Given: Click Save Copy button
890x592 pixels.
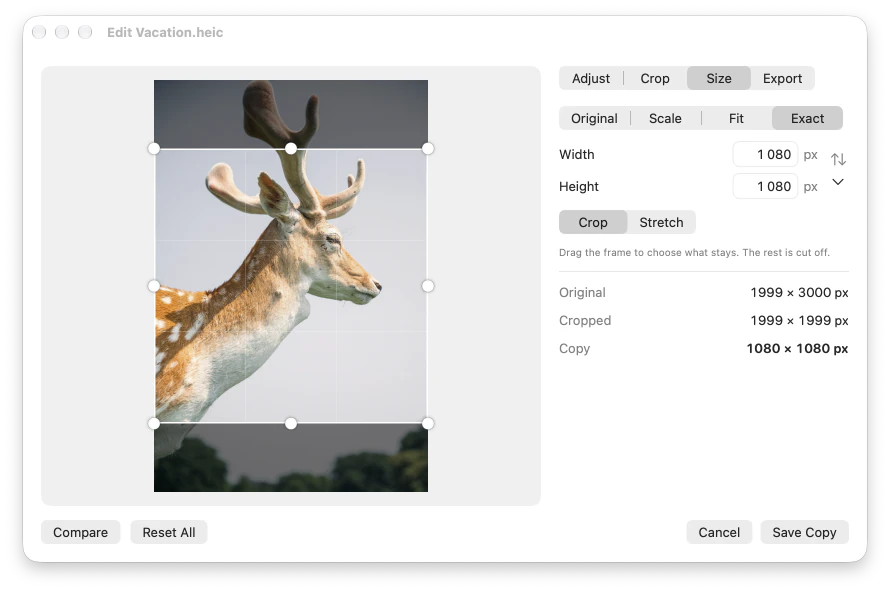Looking at the screenshot, I should point(804,532).
